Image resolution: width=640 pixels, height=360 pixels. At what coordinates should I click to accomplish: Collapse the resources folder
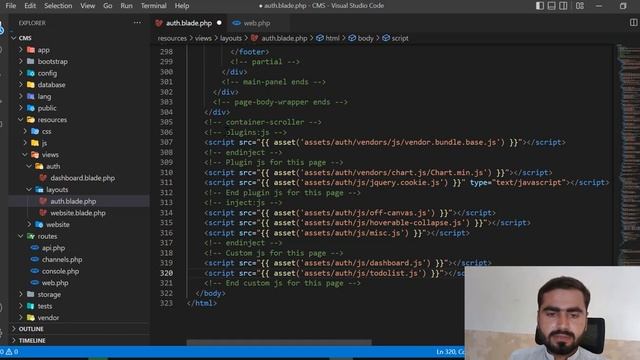point(52,120)
